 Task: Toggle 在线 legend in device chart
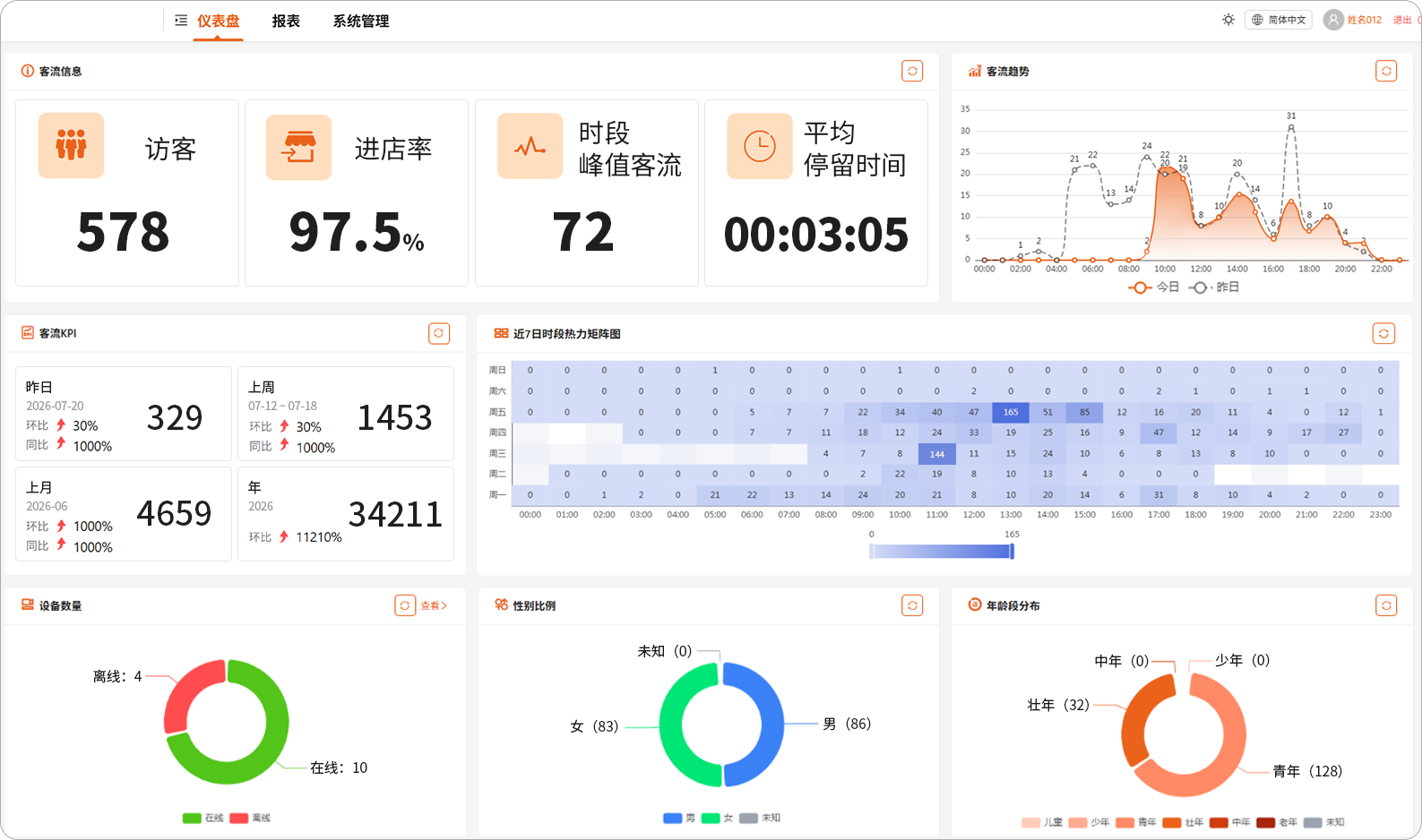point(203,818)
